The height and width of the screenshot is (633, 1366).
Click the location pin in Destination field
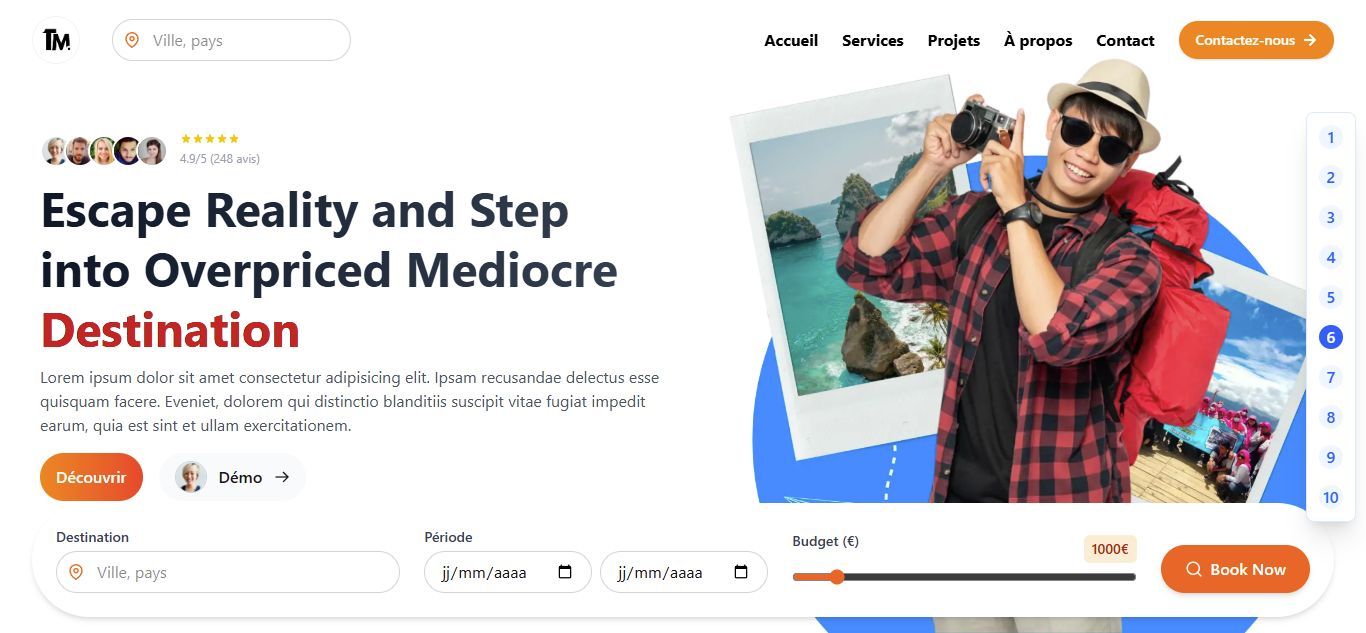point(76,572)
